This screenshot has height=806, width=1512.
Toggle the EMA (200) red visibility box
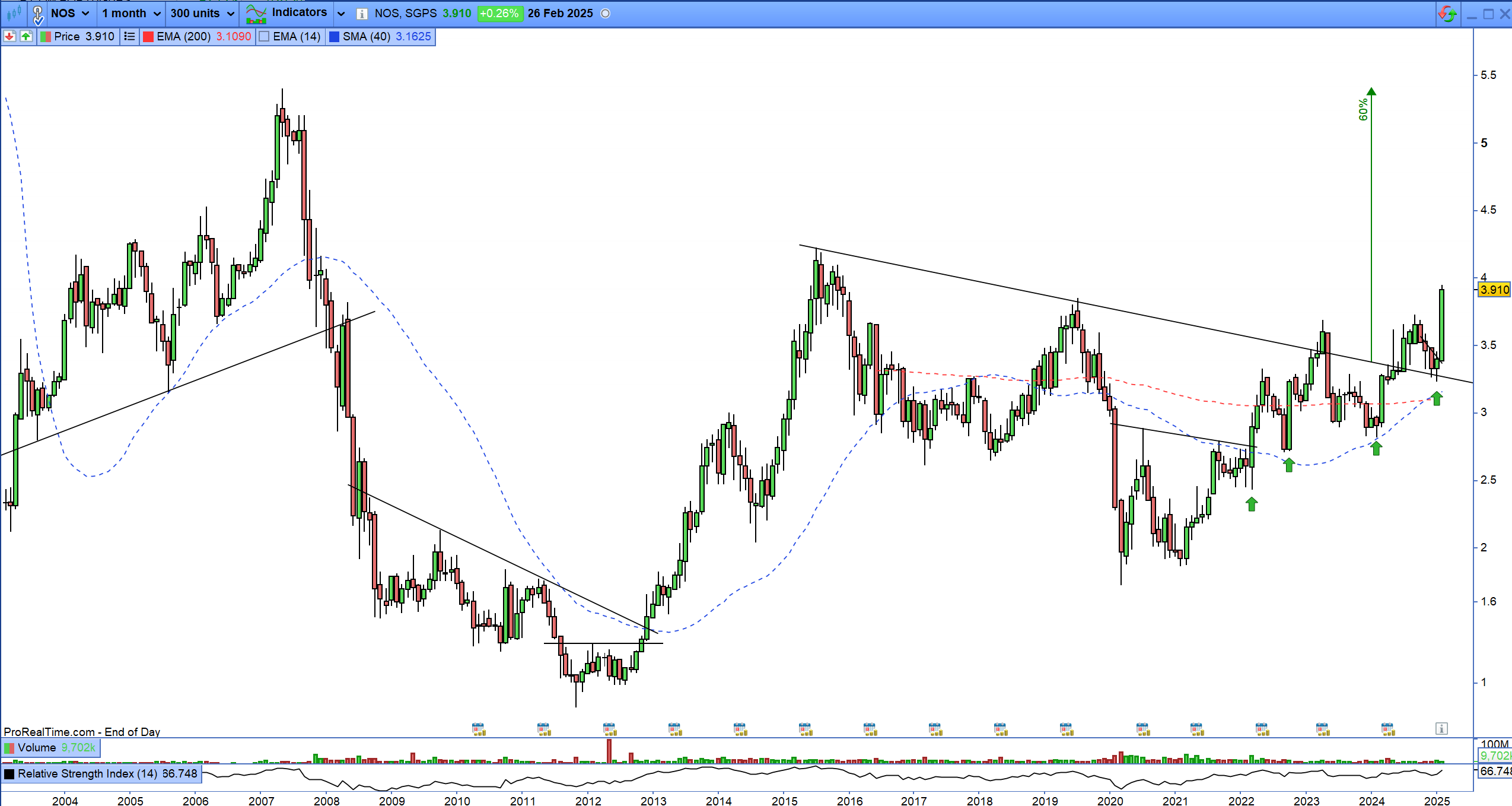click(148, 36)
